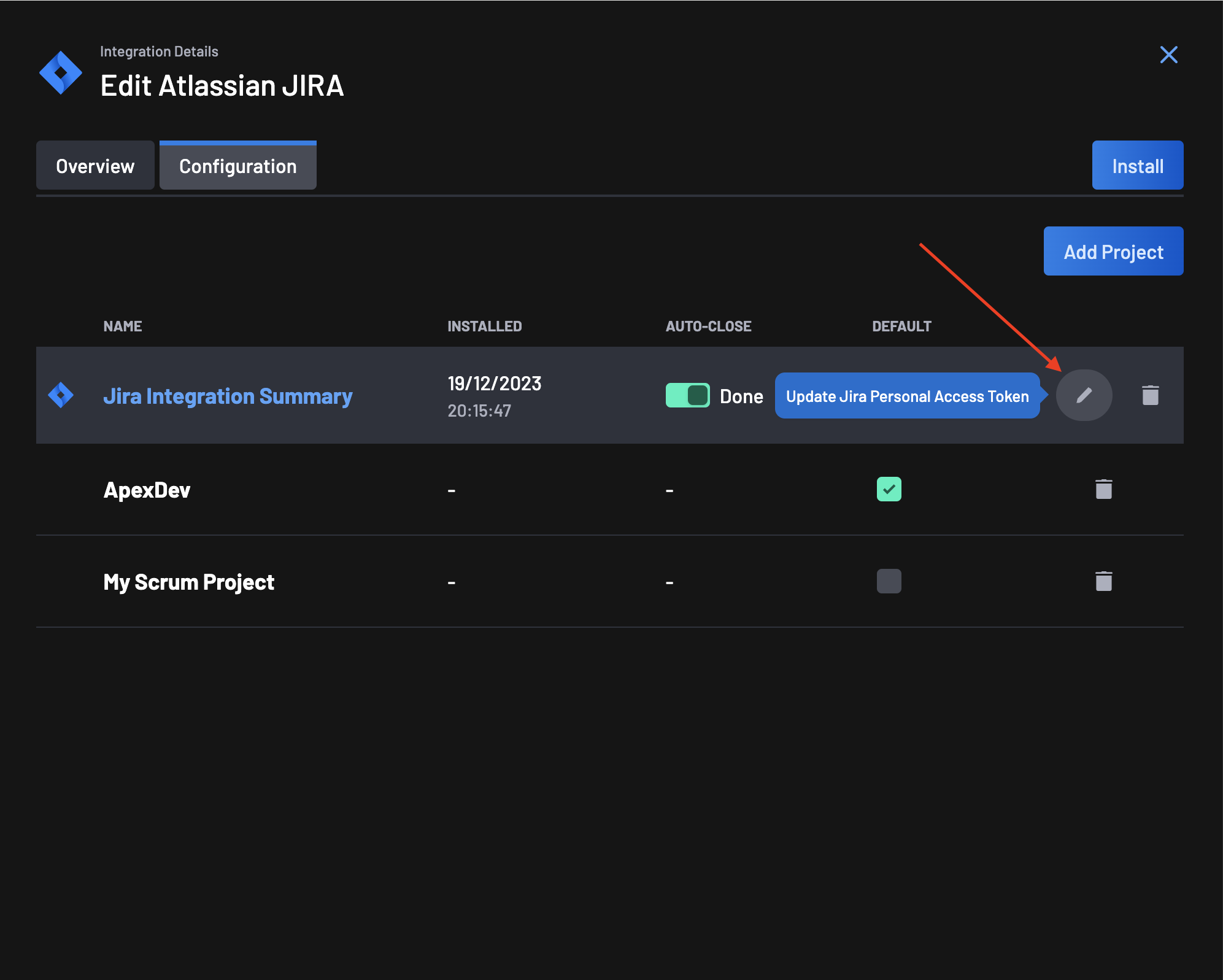Click Add Project button
Screen dimensions: 1223x980
click(x=1113, y=252)
